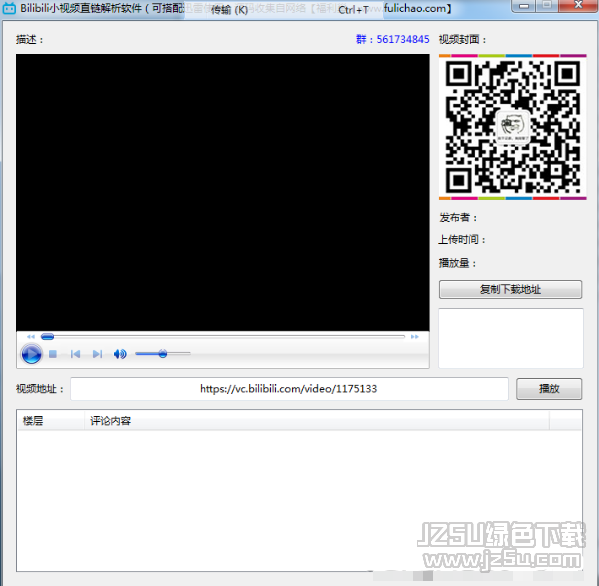The image size is (599, 586).
Task: Click the 评论内容 column header
Action: pyautogui.click(x=317, y=421)
